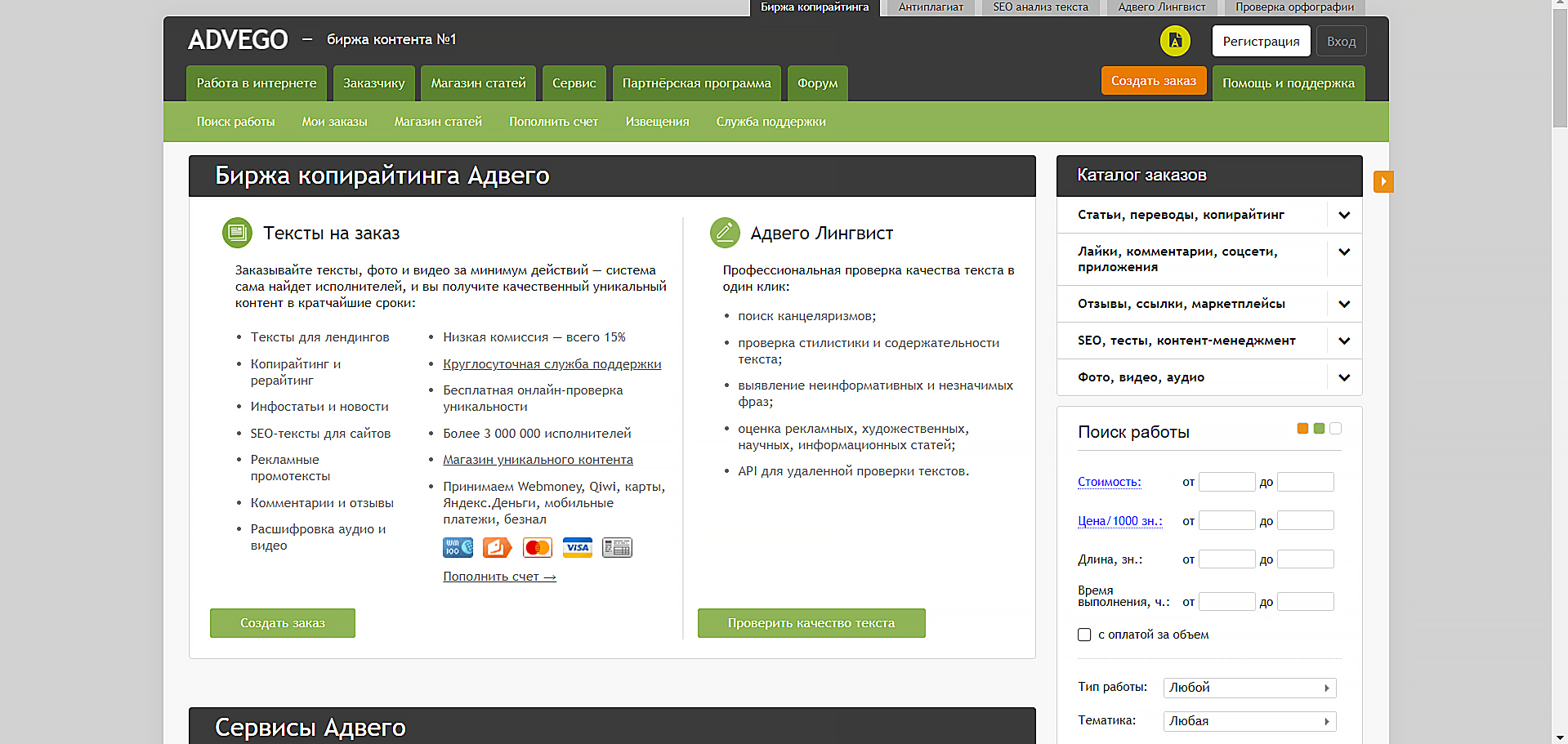
Task: Open Служба поддержки in green submenu
Action: (x=771, y=122)
